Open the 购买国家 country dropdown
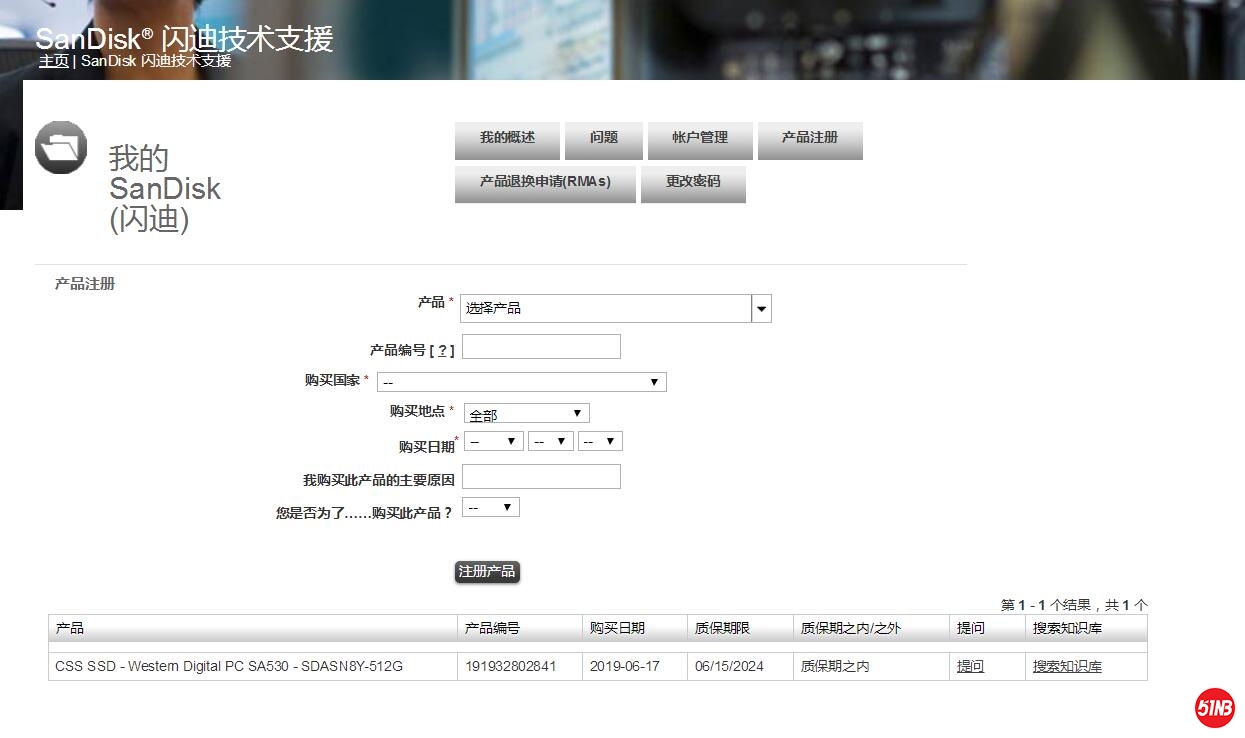The width and height of the screenshot is (1245, 738). coord(521,382)
